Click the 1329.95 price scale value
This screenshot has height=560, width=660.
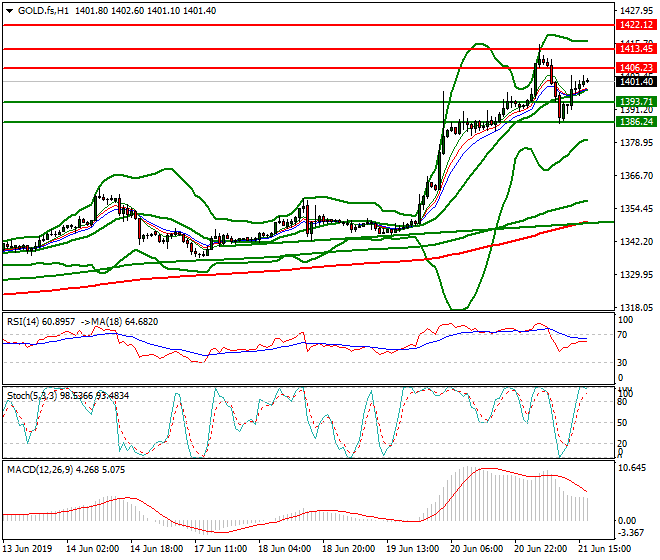point(636,275)
